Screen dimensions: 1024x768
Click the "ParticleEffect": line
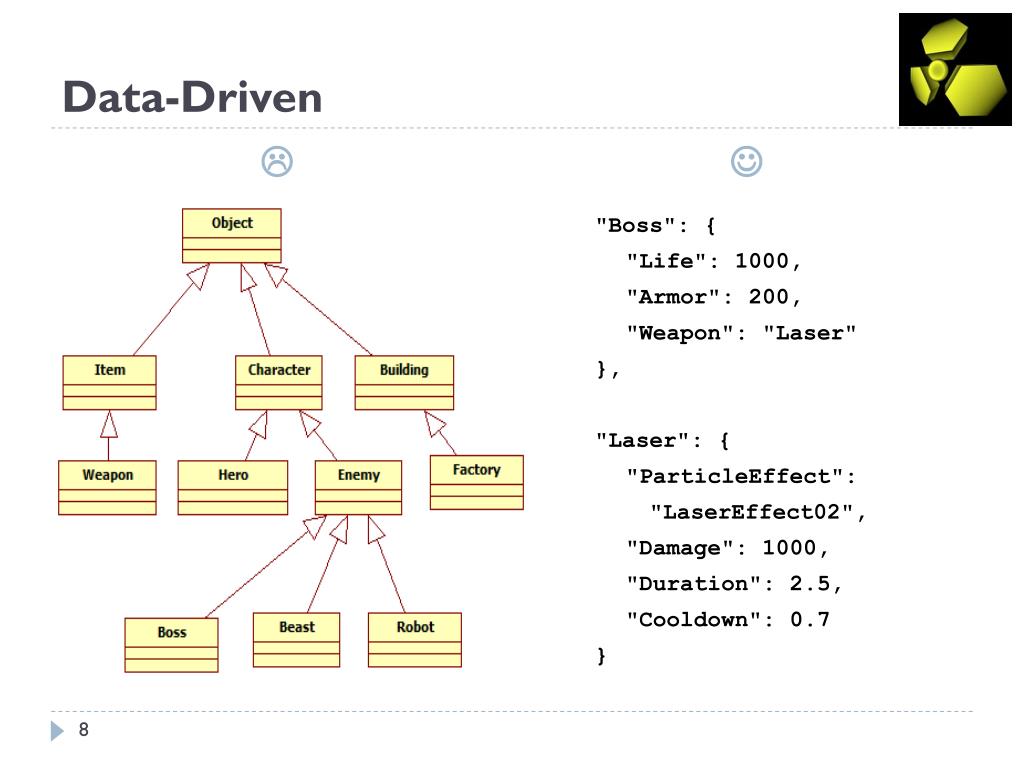741,476
